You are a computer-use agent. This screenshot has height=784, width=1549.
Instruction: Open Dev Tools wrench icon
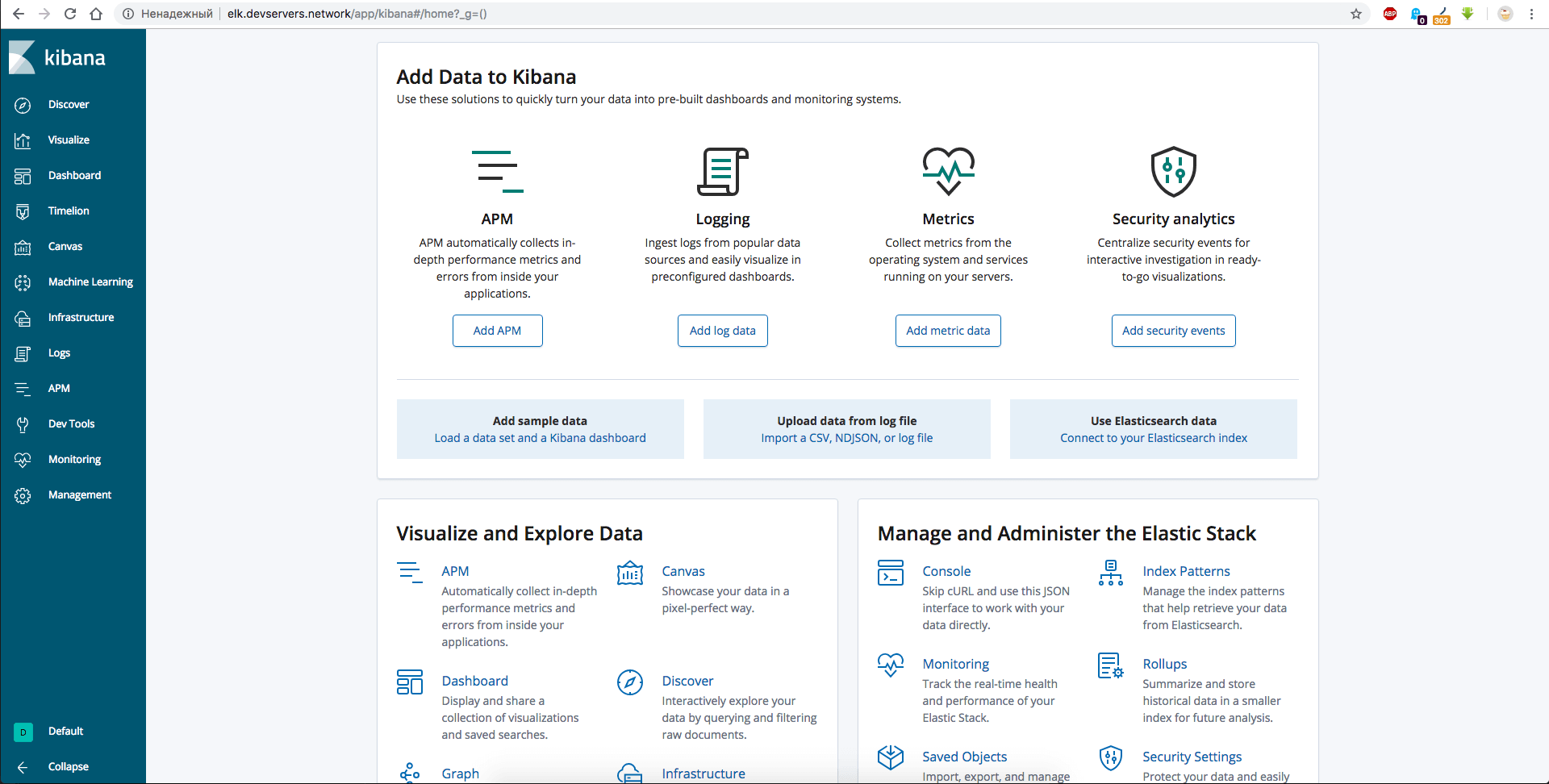23,424
